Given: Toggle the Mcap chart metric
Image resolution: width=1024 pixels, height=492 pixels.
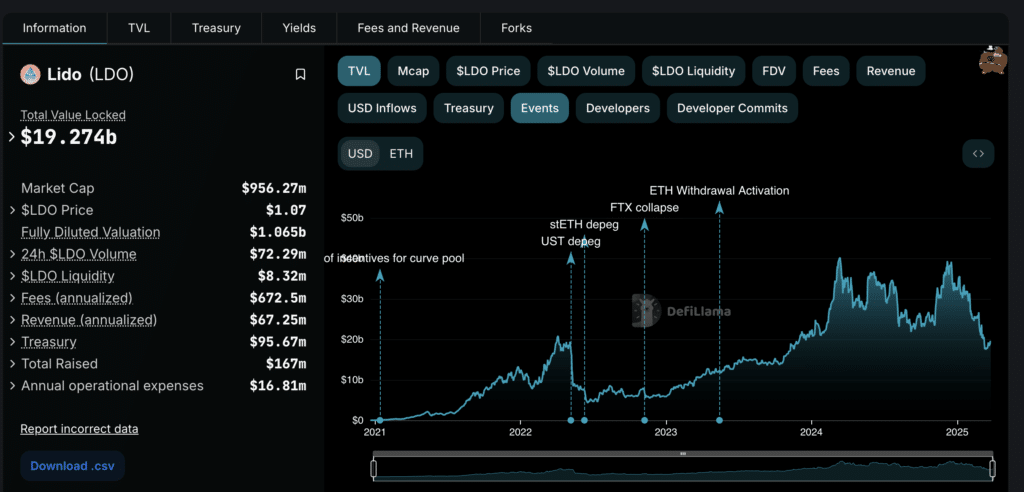Looking at the screenshot, I should click(x=413, y=71).
